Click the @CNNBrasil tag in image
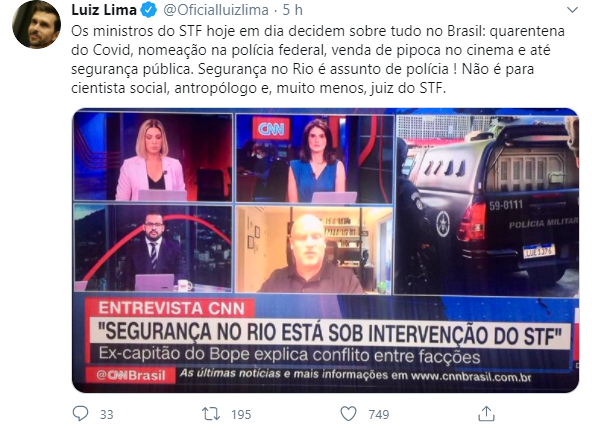Screen dimensions: 592x430 pos(130,375)
